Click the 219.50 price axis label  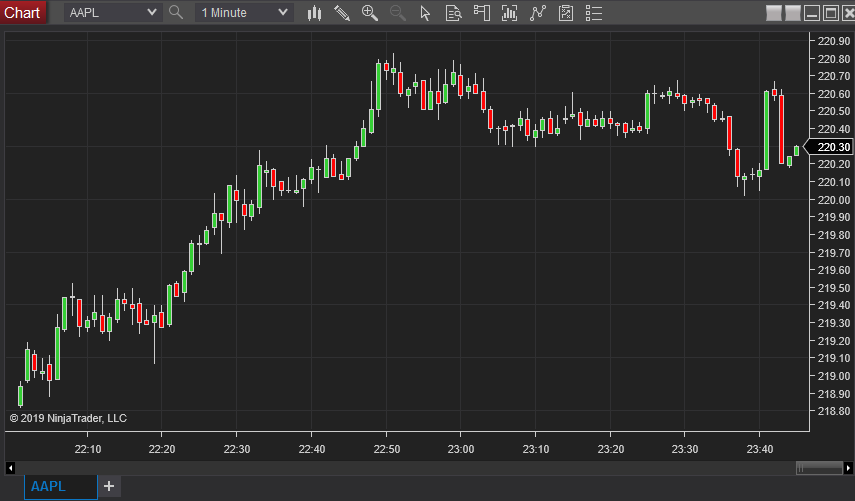click(x=833, y=288)
